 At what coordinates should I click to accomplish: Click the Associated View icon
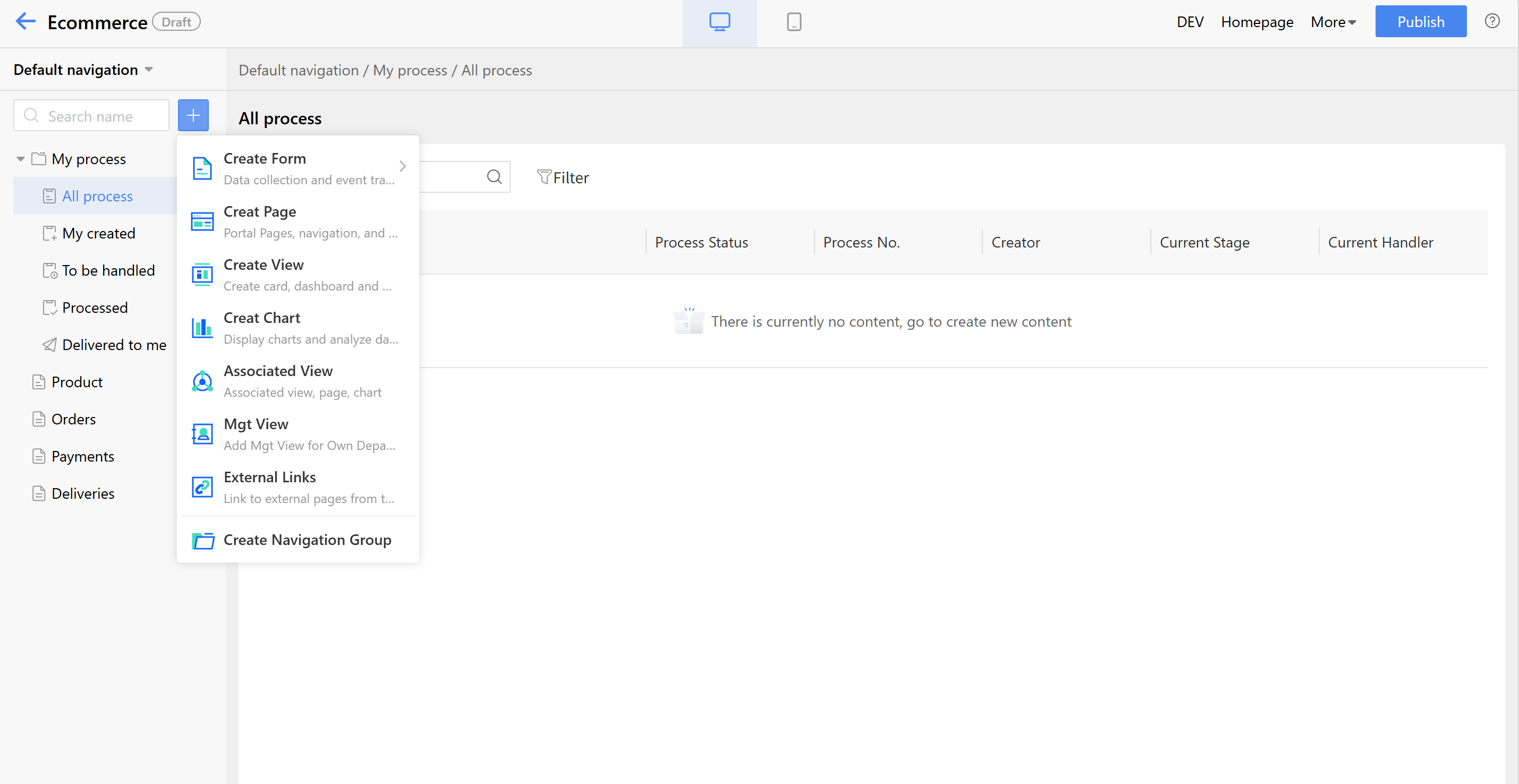click(x=202, y=381)
